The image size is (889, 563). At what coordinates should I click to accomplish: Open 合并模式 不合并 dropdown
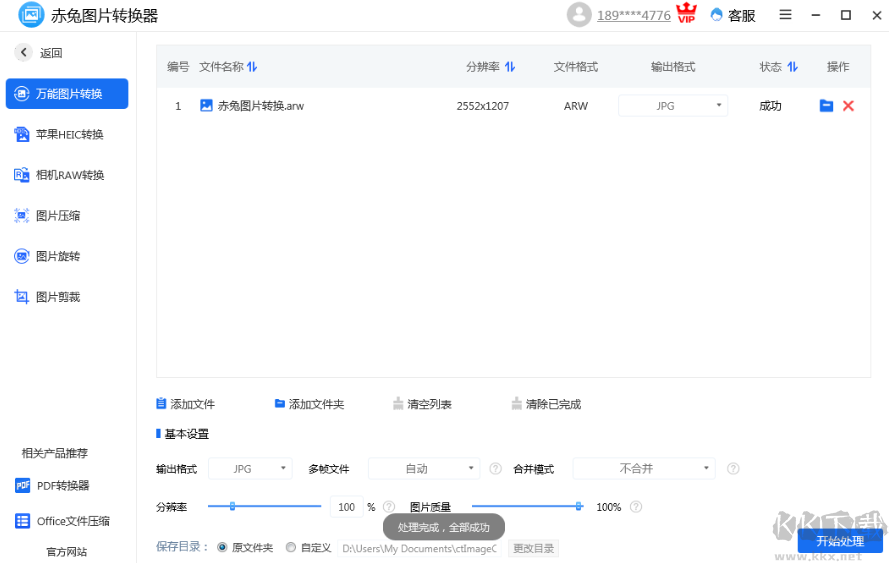tap(643, 469)
